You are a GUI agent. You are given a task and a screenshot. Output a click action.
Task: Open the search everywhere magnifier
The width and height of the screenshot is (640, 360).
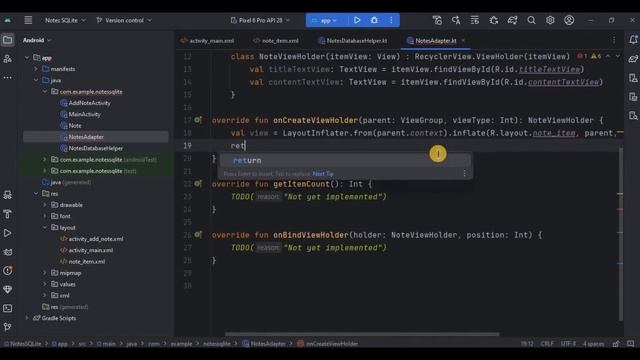531,20
